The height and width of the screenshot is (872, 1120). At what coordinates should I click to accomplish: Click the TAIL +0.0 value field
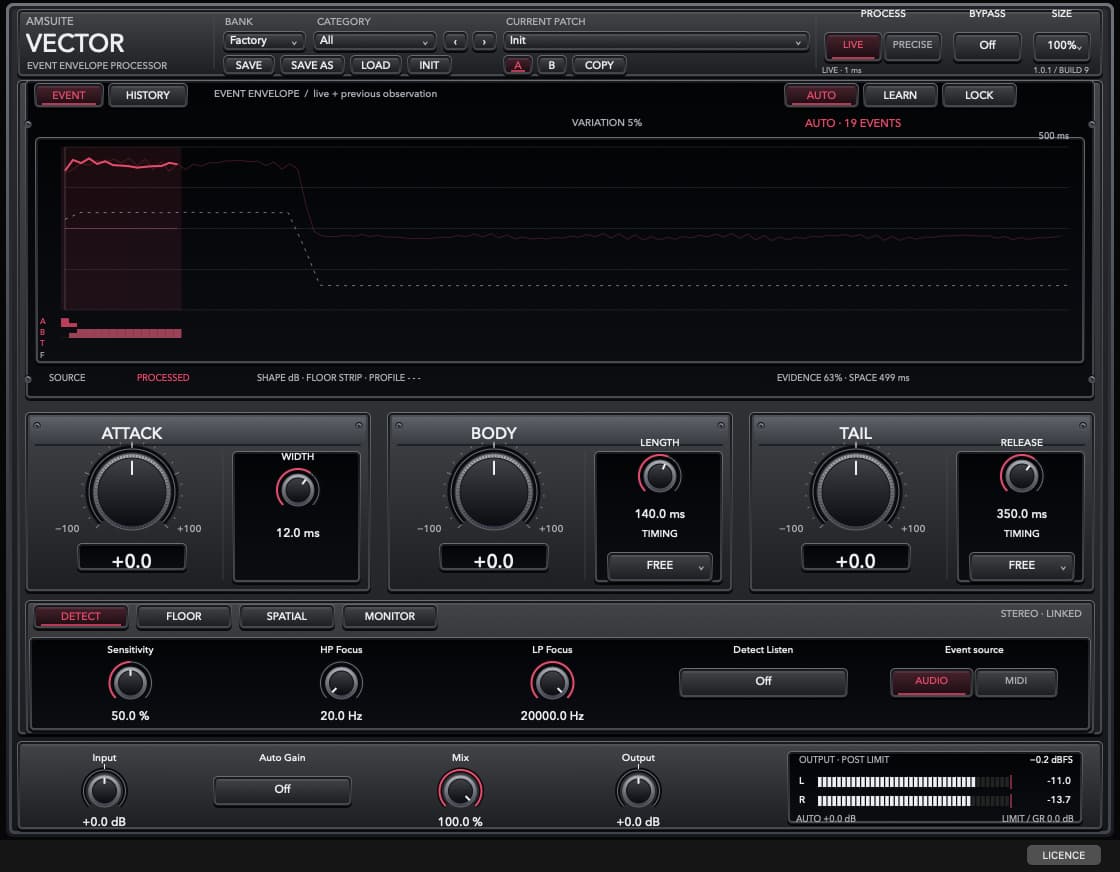(x=856, y=558)
